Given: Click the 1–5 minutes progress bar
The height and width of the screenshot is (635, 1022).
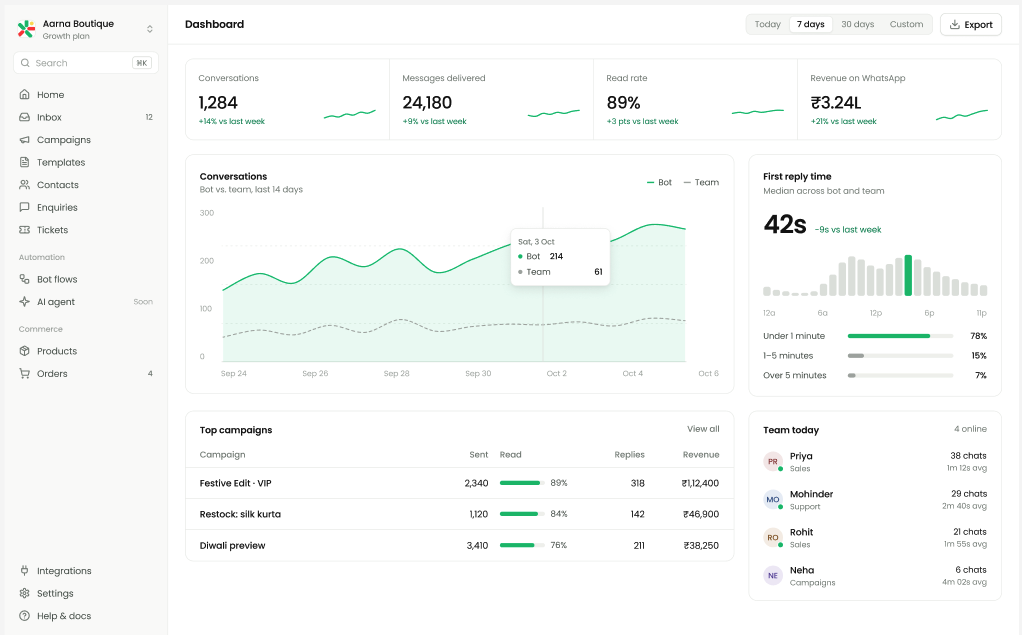Looking at the screenshot, I should click(900, 356).
